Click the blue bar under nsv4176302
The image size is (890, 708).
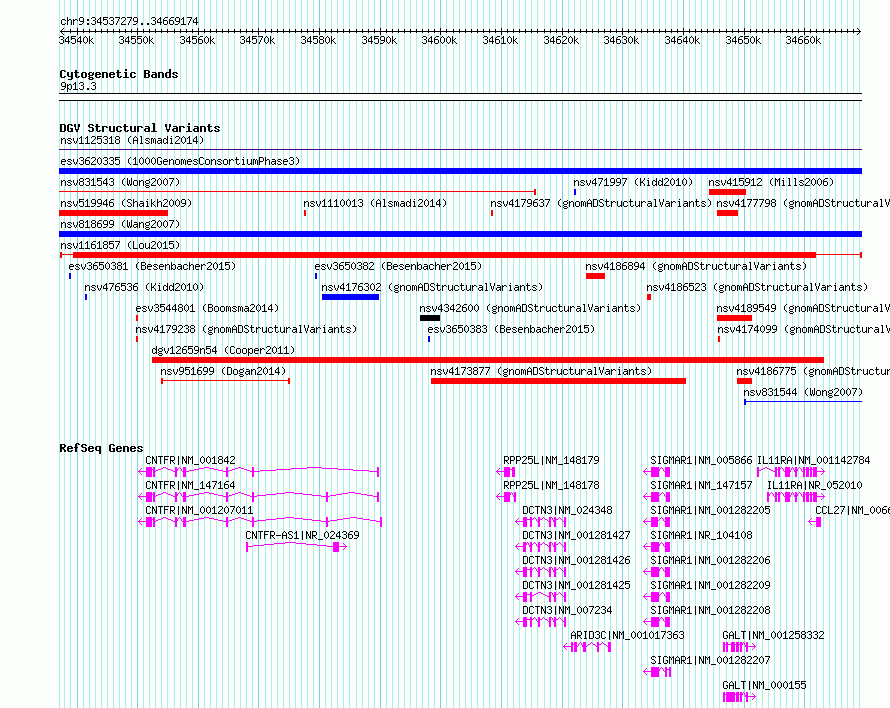pos(350,297)
